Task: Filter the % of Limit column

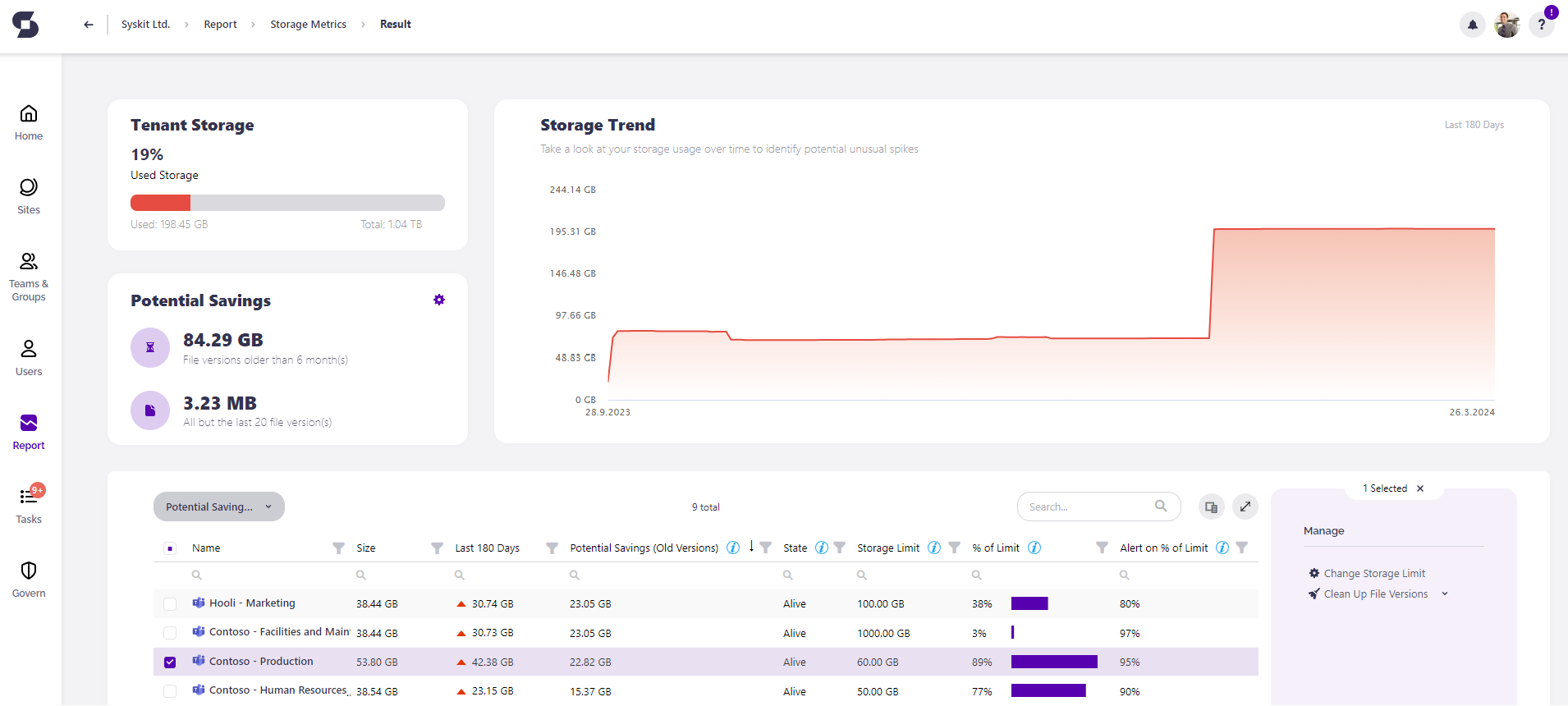Action: pos(1102,548)
